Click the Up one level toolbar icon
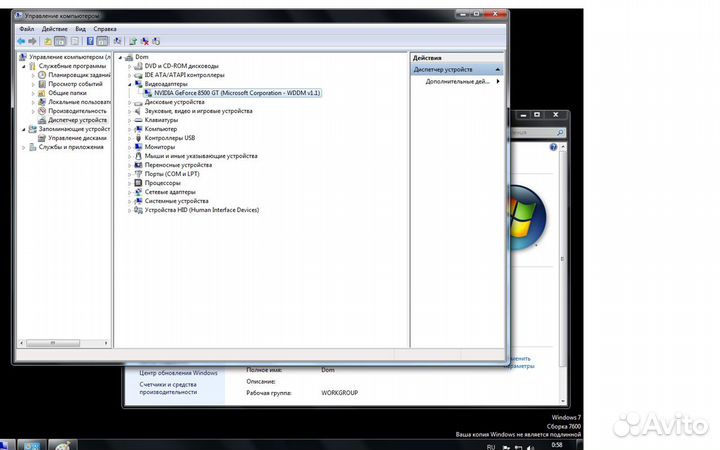The image size is (720, 450). 48,41
